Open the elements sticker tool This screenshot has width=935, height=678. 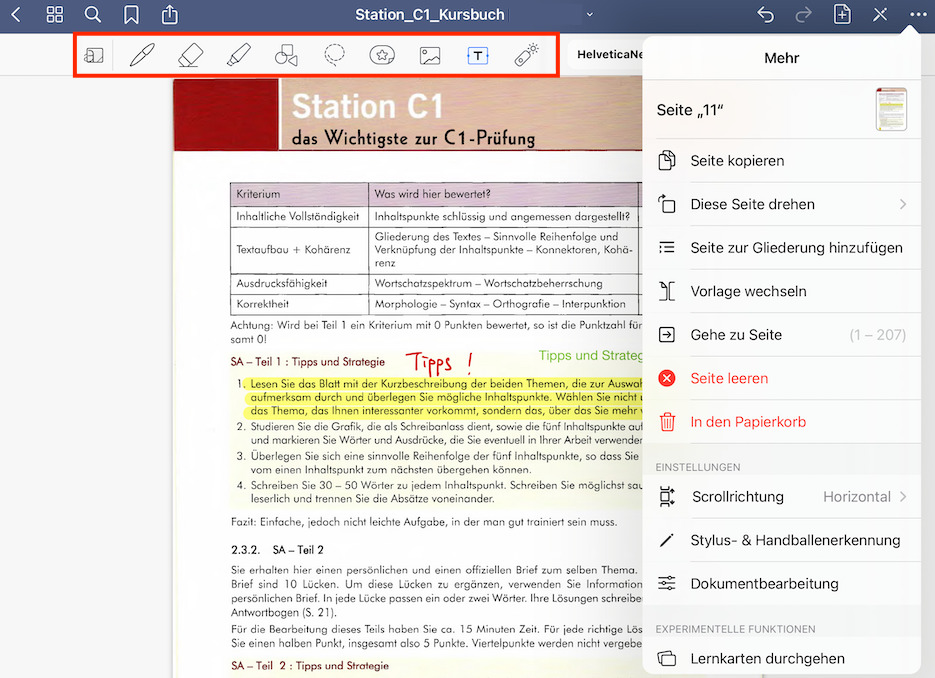(381, 55)
